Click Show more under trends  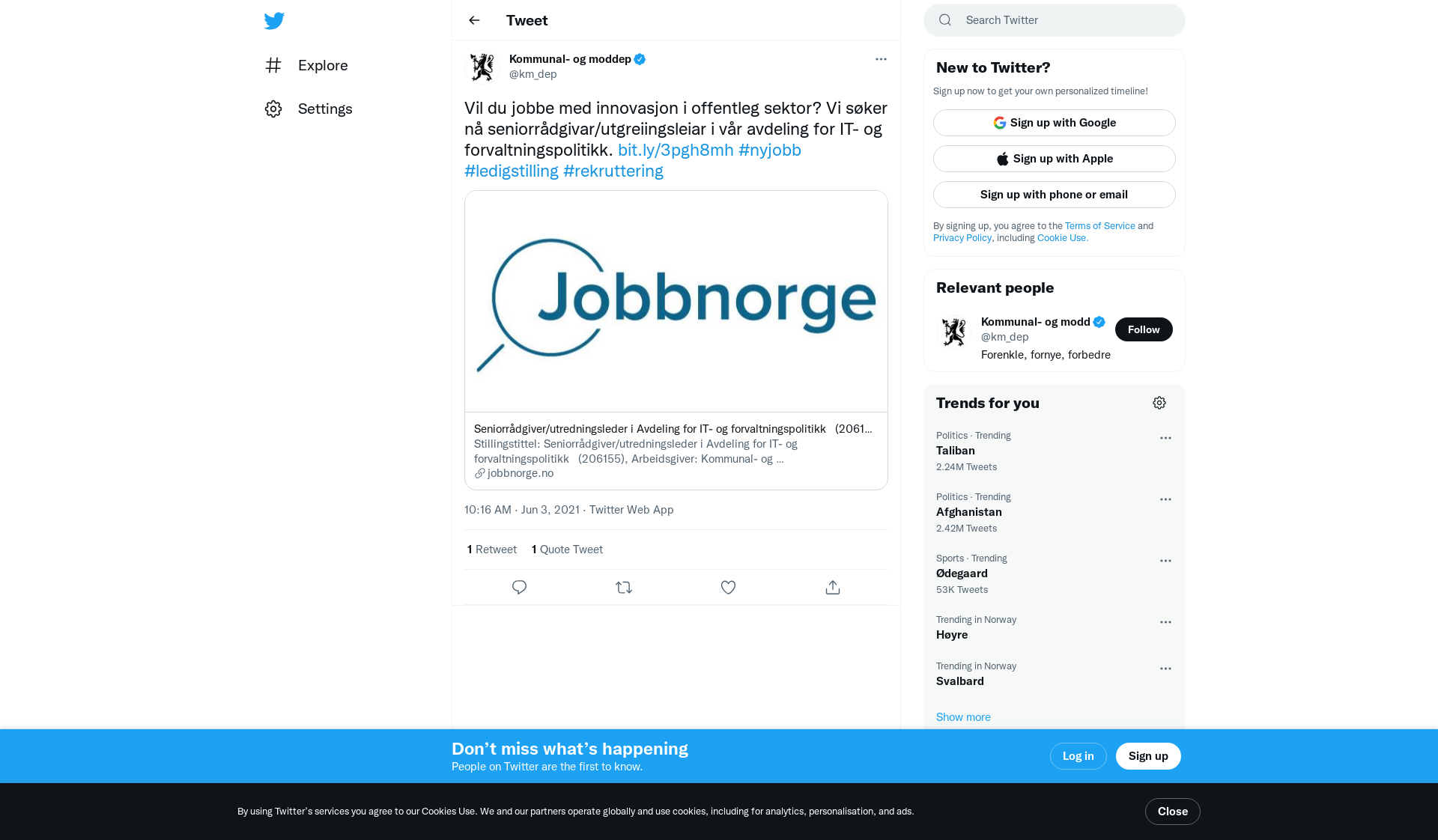pyautogui.click(x=963, y=717)
